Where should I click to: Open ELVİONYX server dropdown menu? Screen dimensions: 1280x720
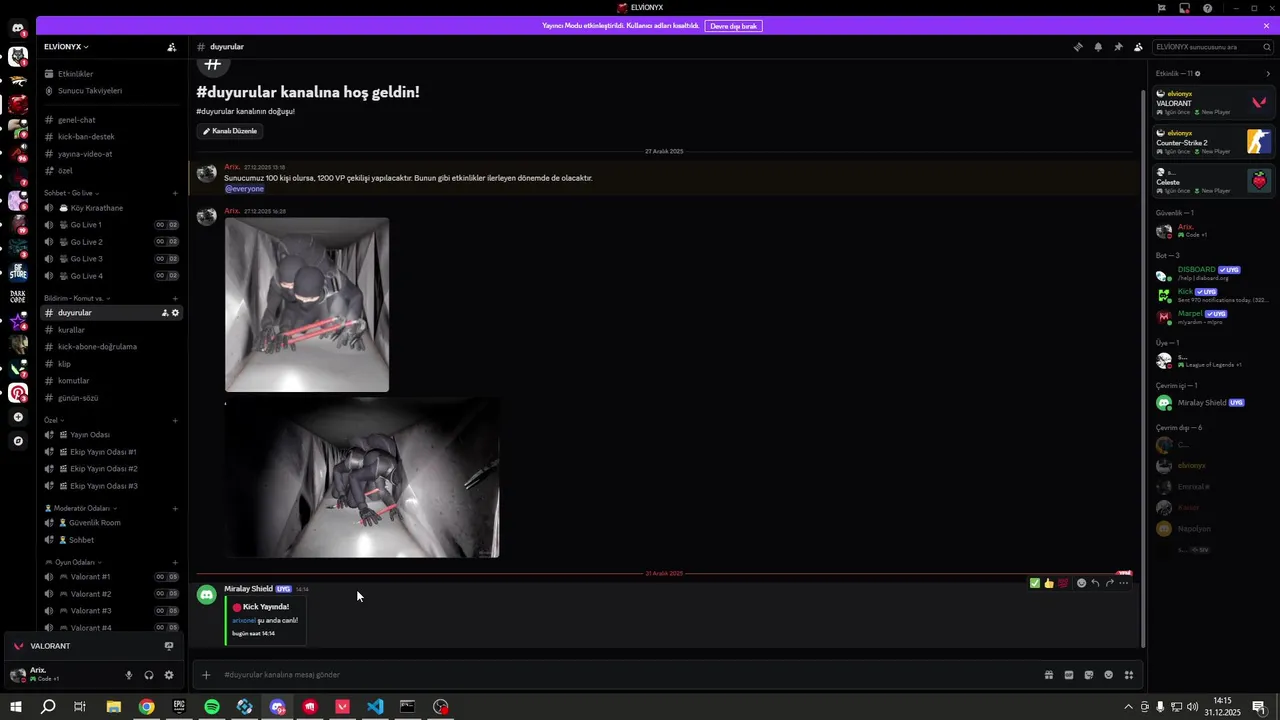click(x=66, y=47)
